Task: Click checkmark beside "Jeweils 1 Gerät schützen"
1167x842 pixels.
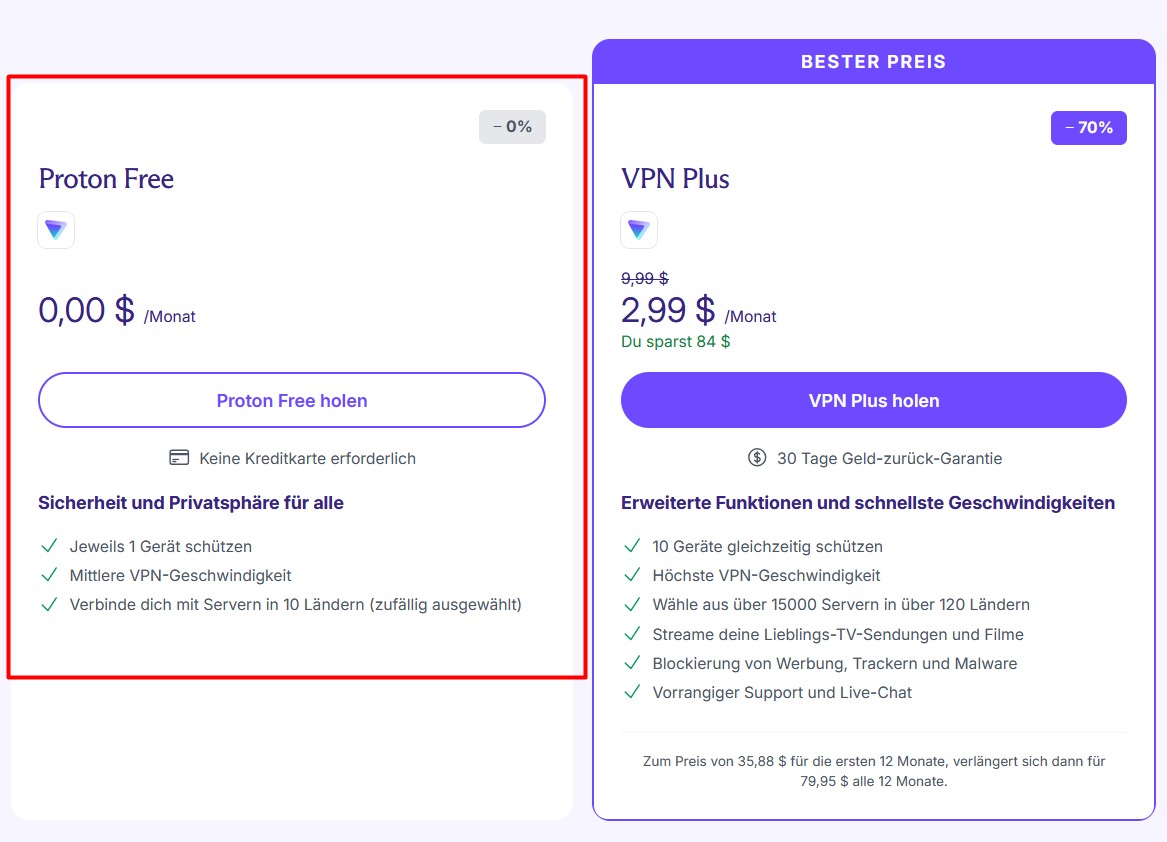Action: 48,546
